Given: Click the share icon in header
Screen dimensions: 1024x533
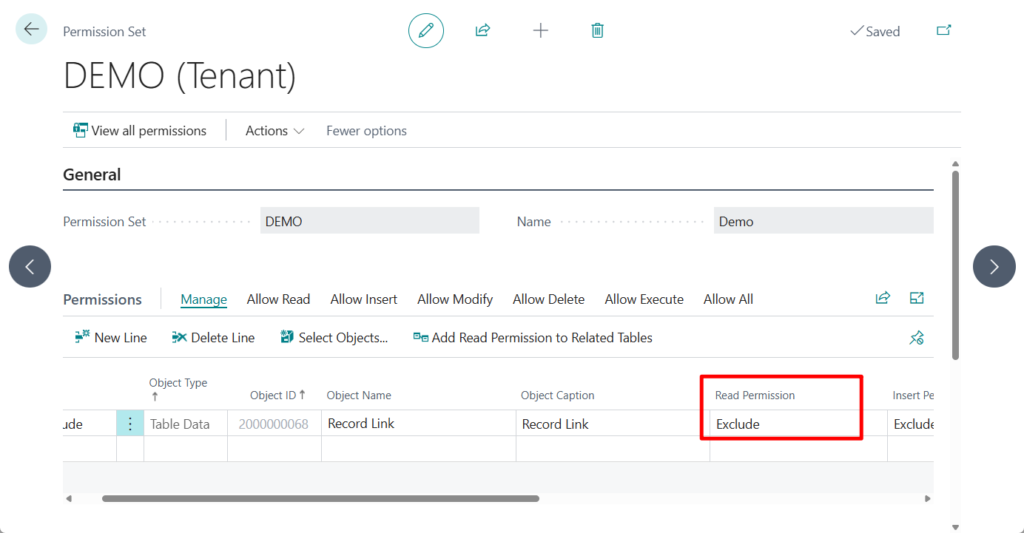Looking at the screenshot, I should coord(483,31).
